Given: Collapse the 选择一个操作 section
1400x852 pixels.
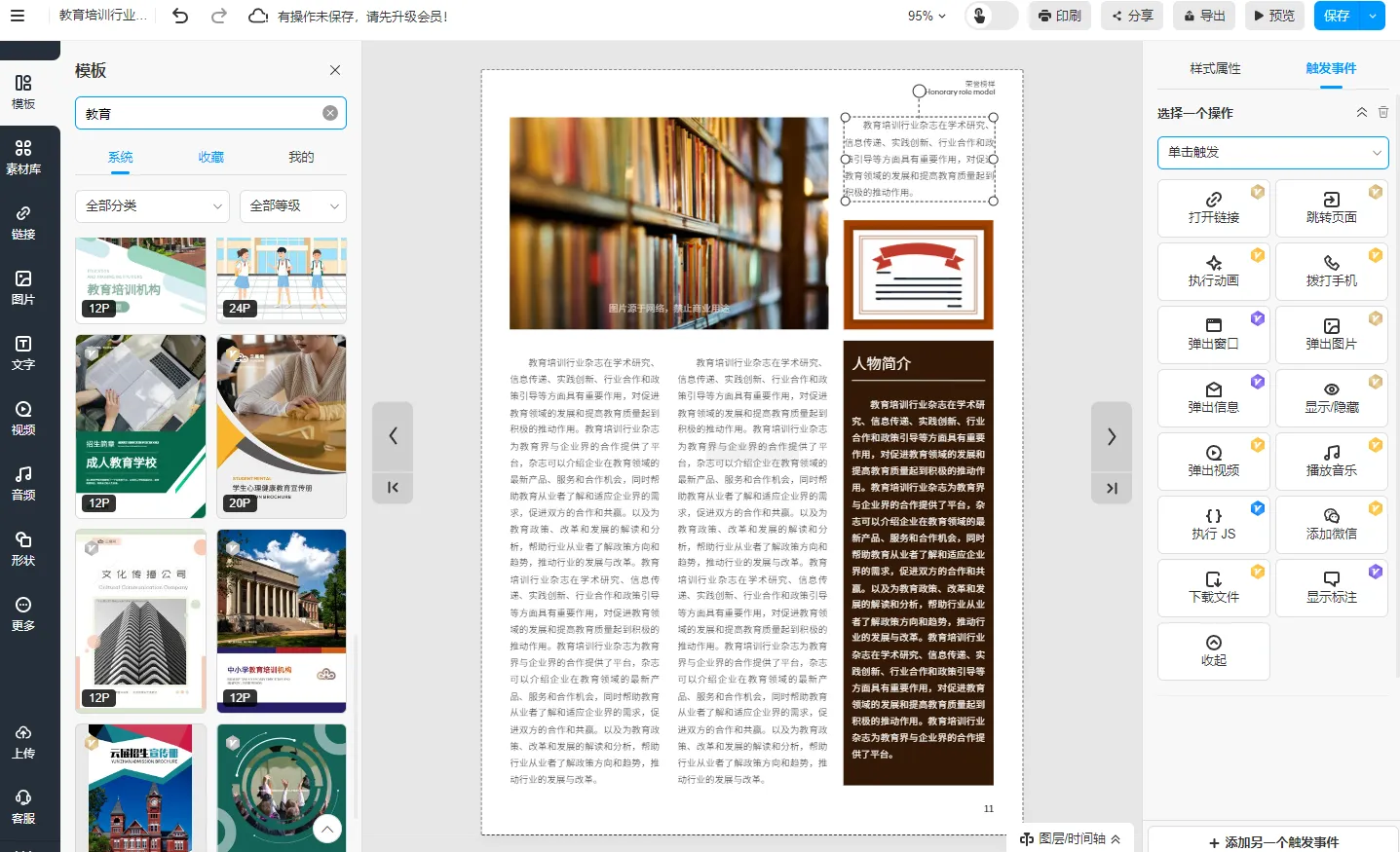Looking at the screenshot, I should click(x=1362, y=113).
